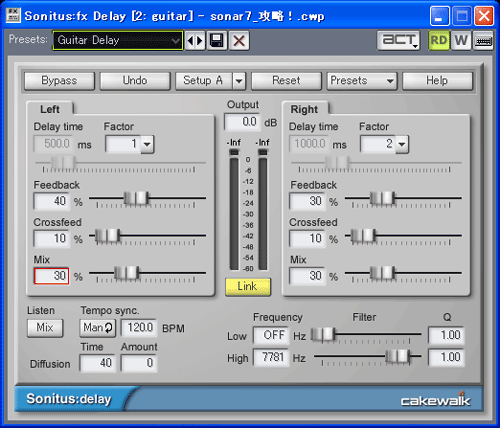
Task: Click the High filter frequency slider
Action: pos(367,357)
